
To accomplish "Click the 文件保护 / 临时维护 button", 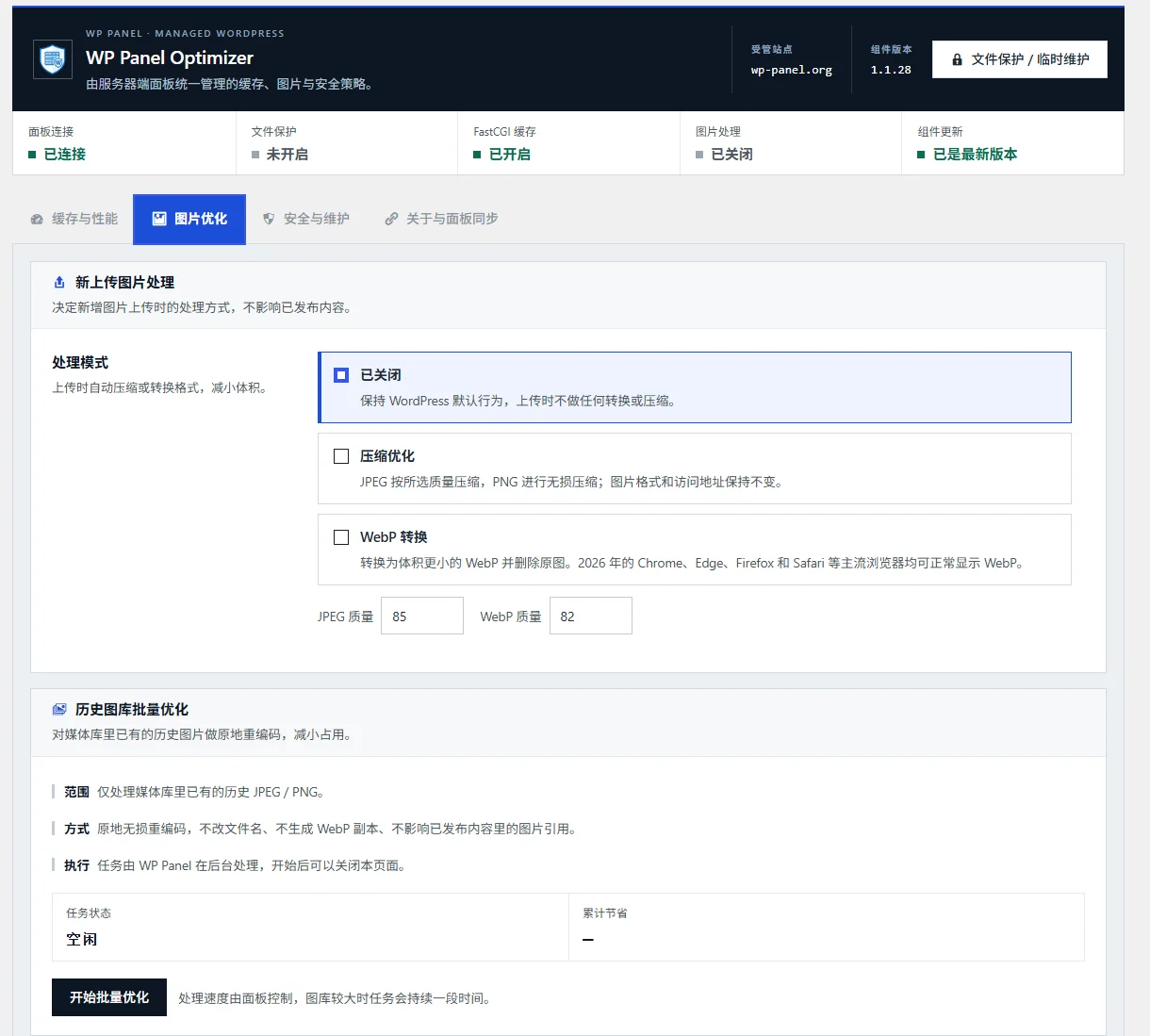I will pos(1020,59).
